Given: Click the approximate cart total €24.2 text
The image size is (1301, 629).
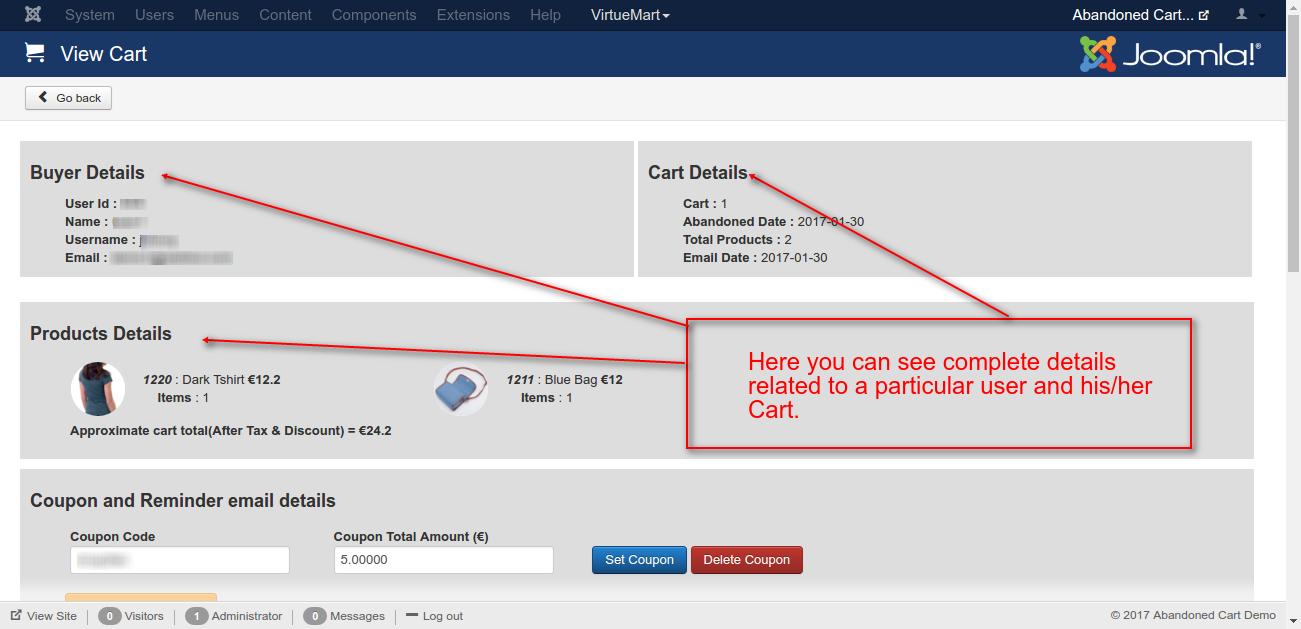Looking at the screenshot, I should coord(231,431).
